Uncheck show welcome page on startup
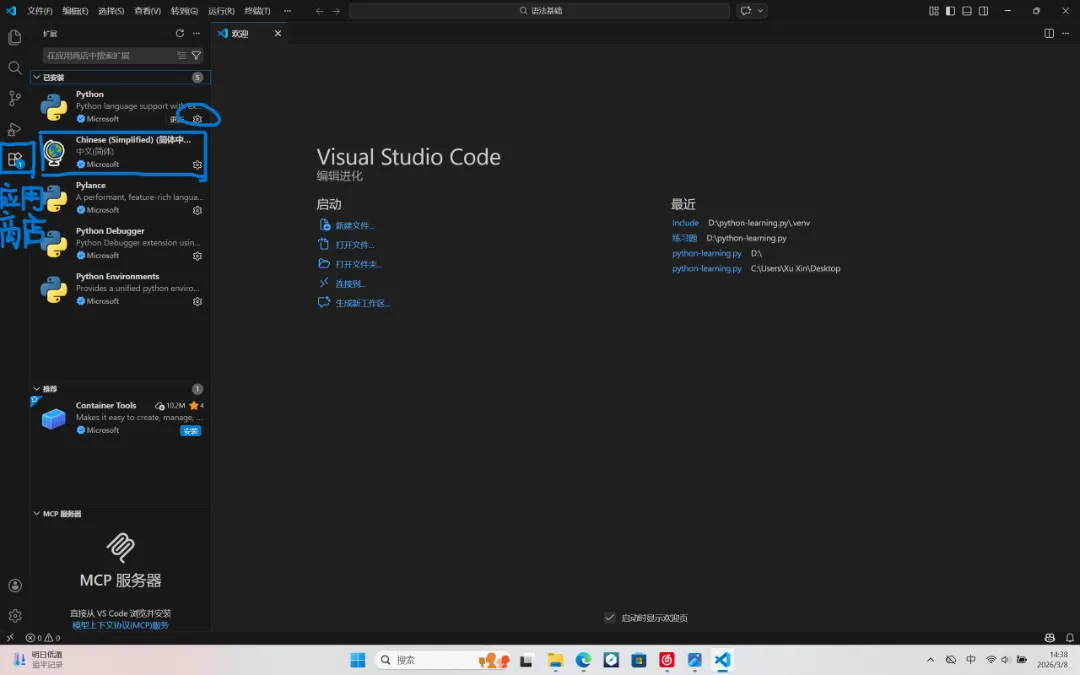1080x675 pixels. click(x=610, y=617)
